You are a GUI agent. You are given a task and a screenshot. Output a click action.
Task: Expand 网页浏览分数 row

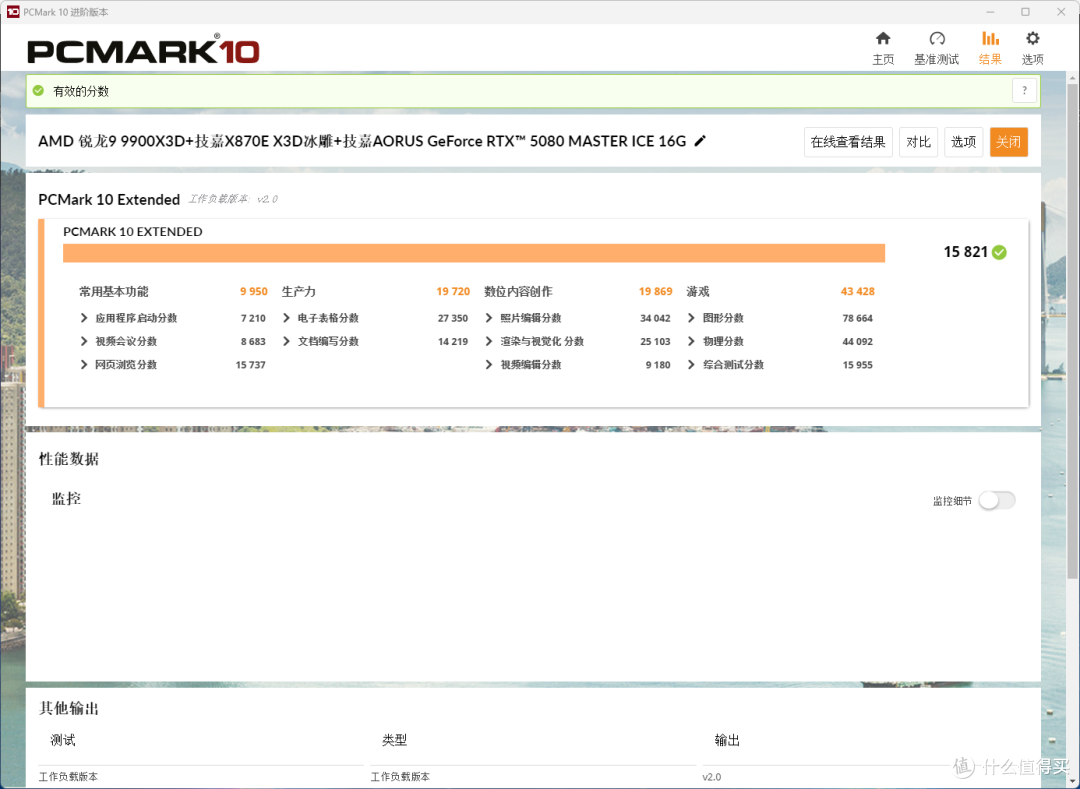click(x=84, y=365)
